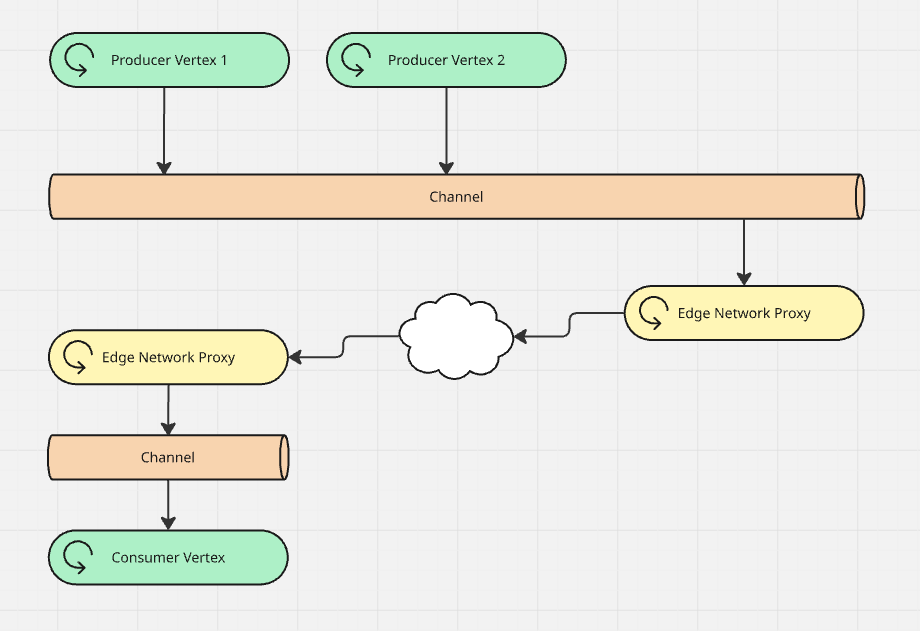Click the left 'Edge Network Proxy' label text

(168, 357)
